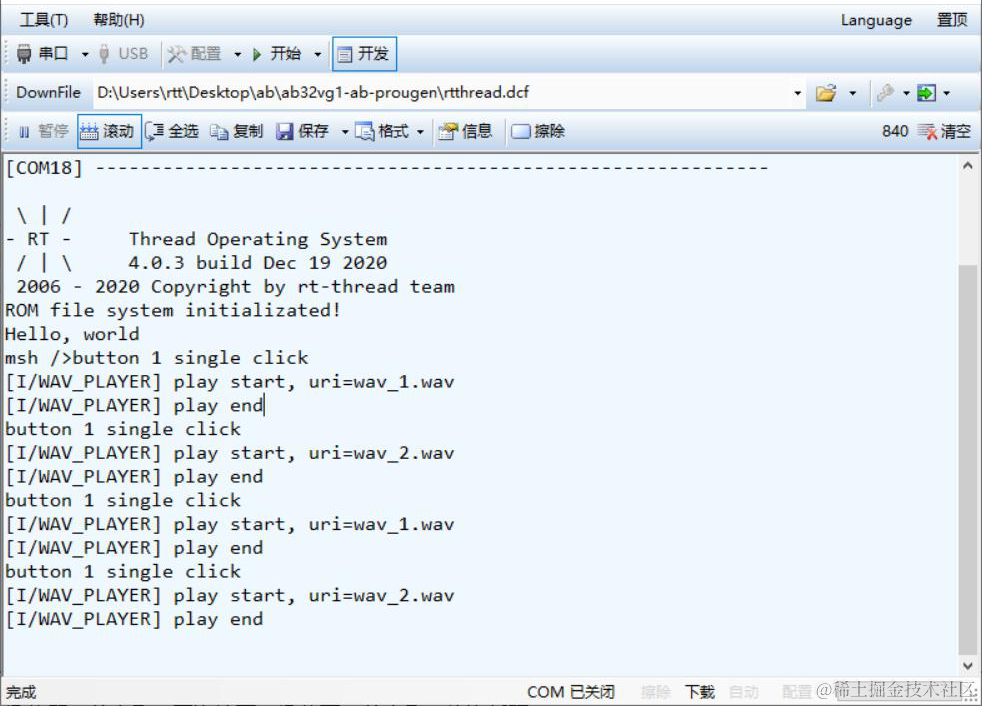Enable the 擦除 erase checkbox

tap(520, 132)
